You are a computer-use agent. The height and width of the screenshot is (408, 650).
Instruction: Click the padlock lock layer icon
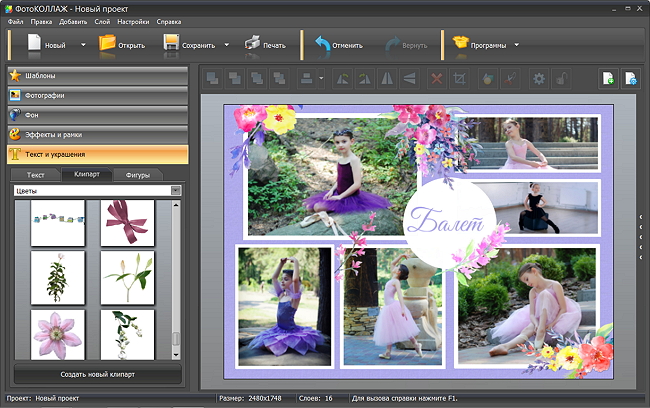563,78
